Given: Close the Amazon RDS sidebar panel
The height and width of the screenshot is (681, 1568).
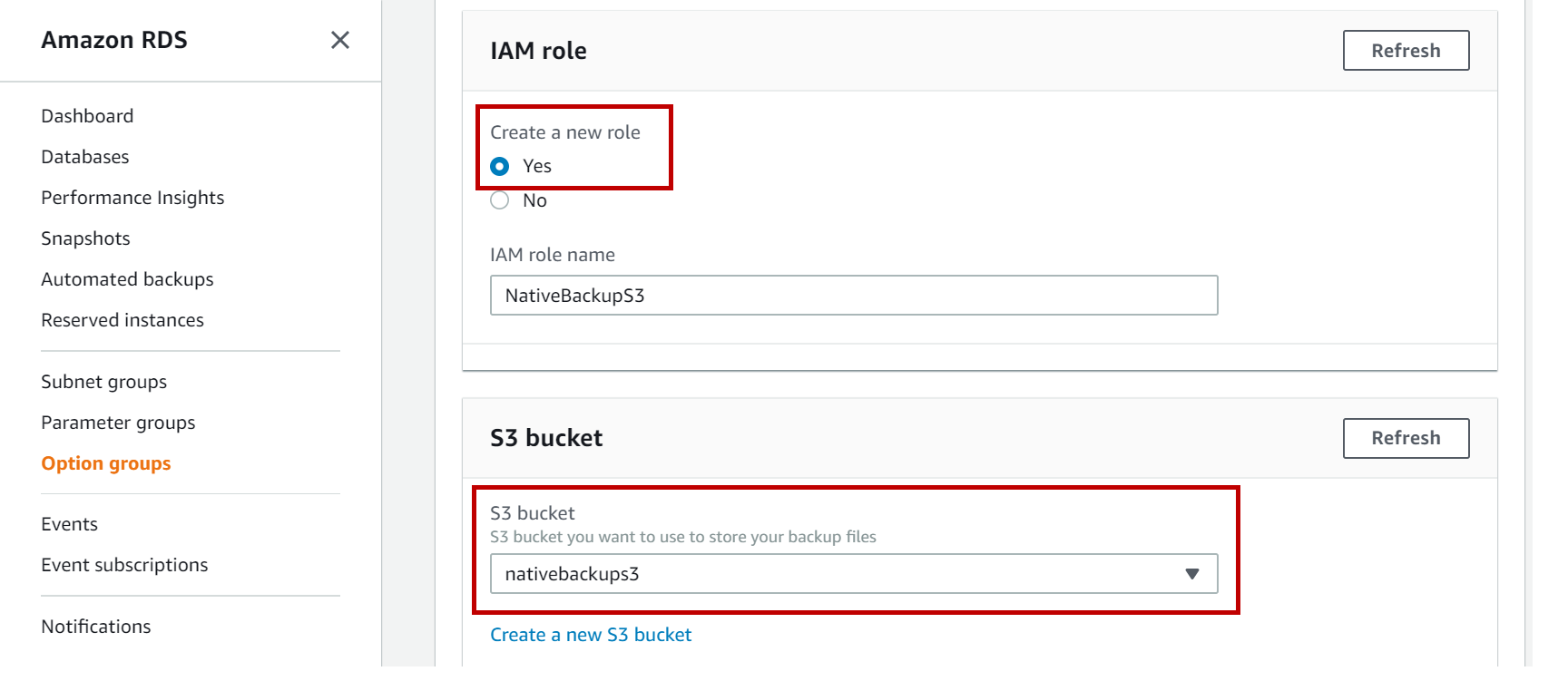Looking at the screenshot, I should [x=340, y=40].
